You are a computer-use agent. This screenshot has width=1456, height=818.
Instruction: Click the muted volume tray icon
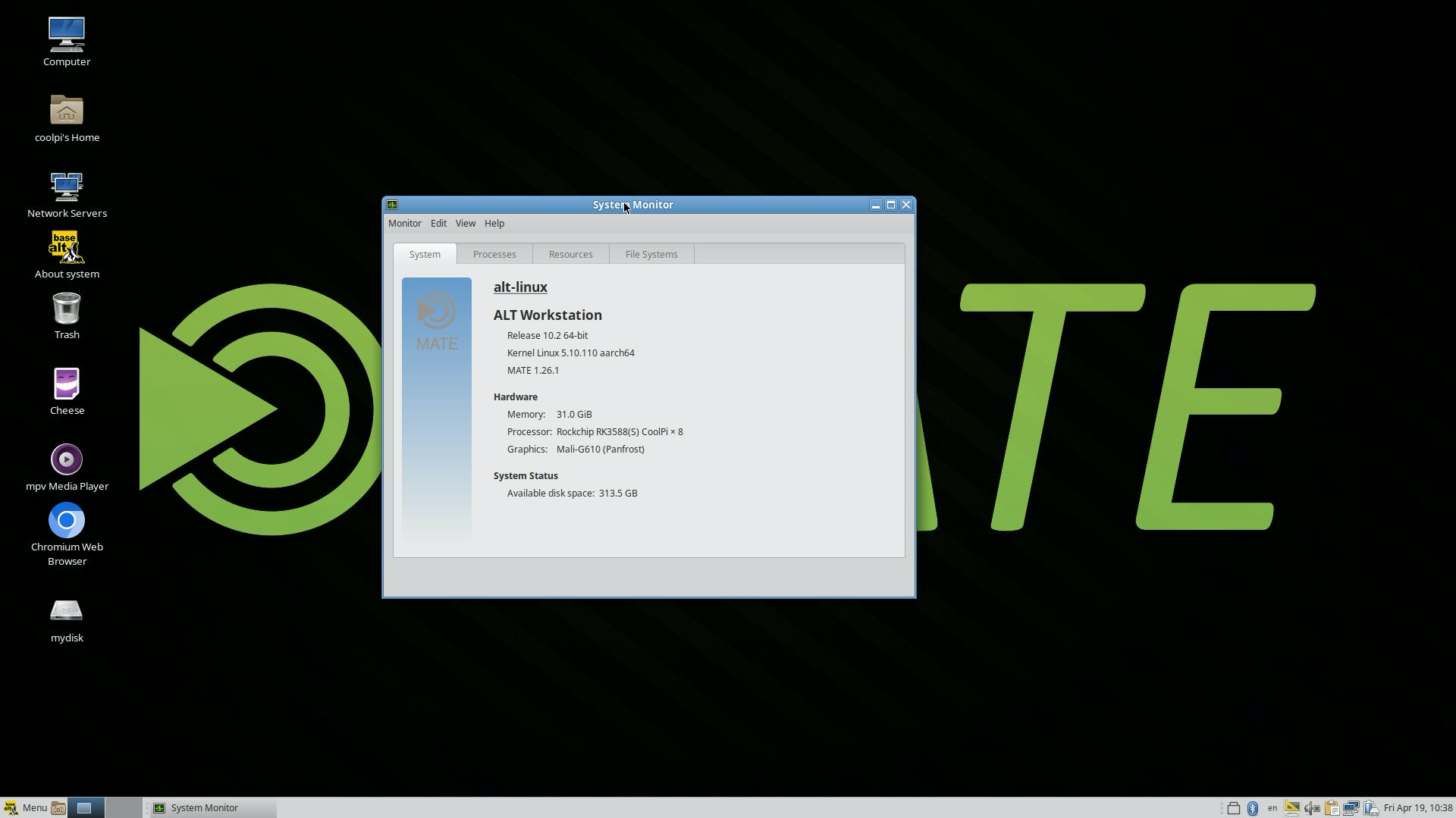[1312, 808]
